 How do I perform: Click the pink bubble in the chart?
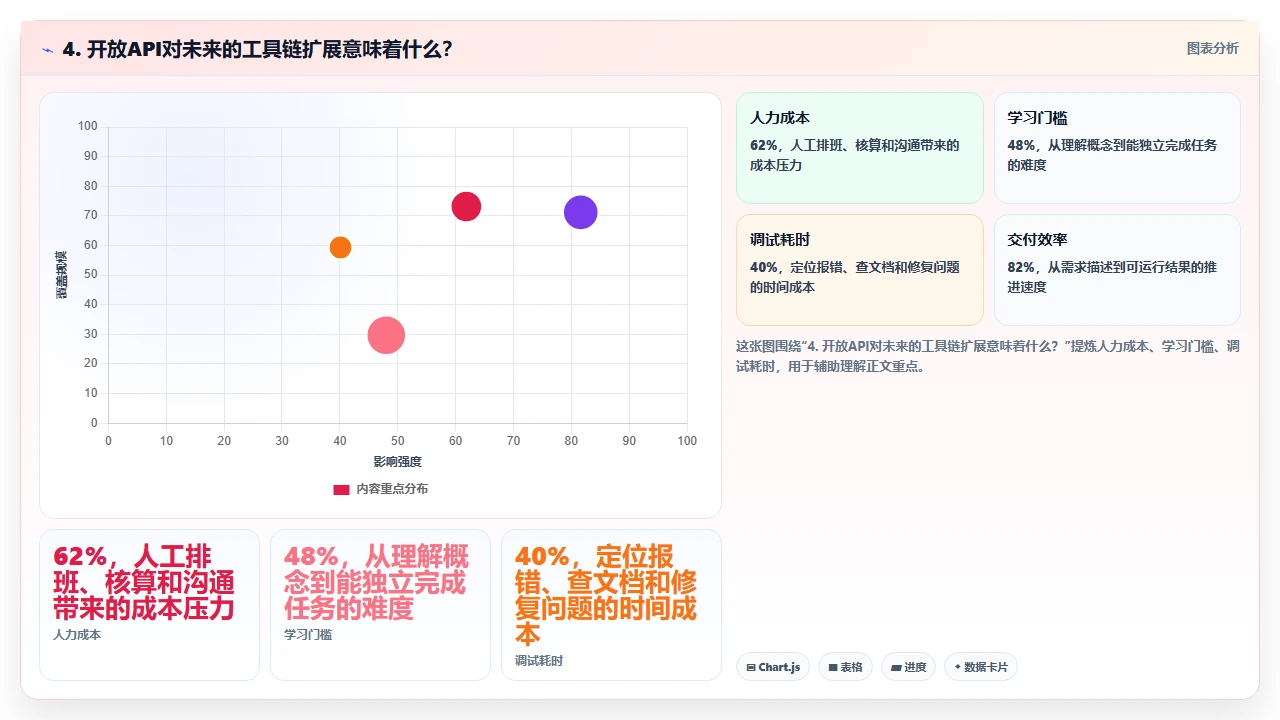386,335
